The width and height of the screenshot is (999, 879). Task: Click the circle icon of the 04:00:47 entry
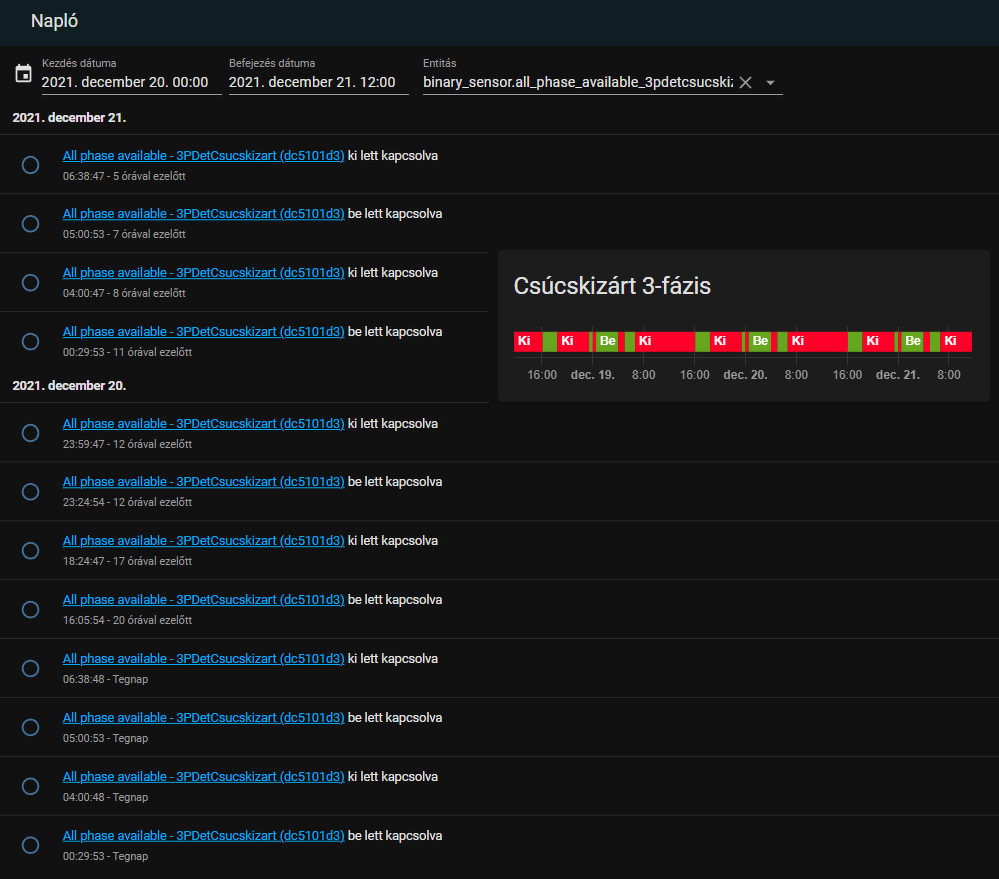click(31, 282)
